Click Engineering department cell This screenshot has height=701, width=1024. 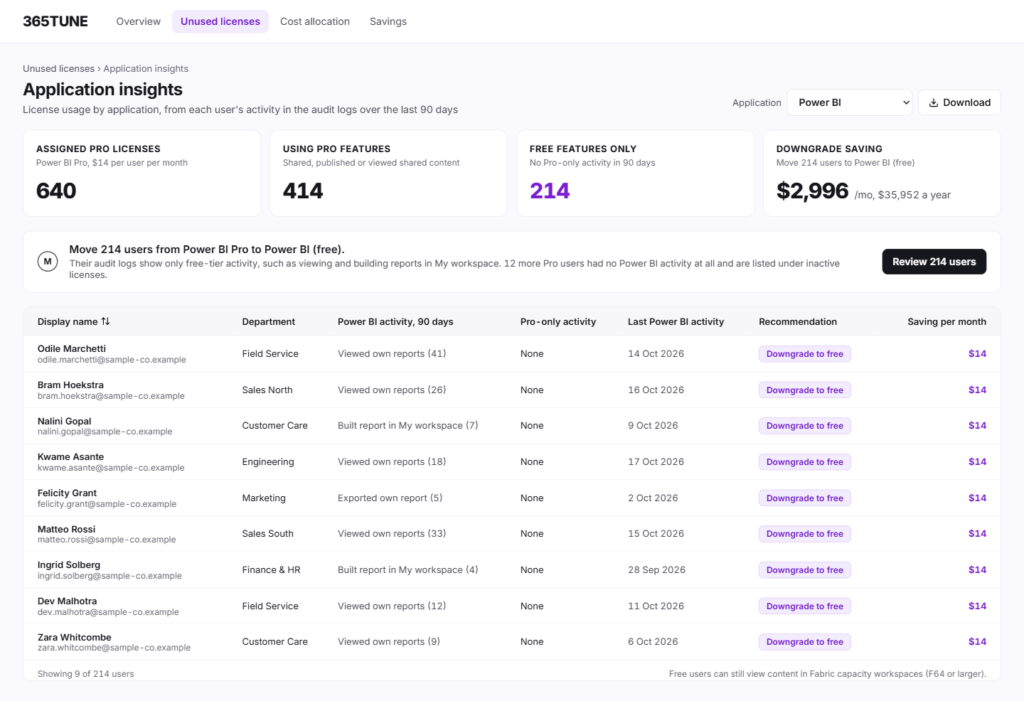pyautogui.click(x=268, y=462)
